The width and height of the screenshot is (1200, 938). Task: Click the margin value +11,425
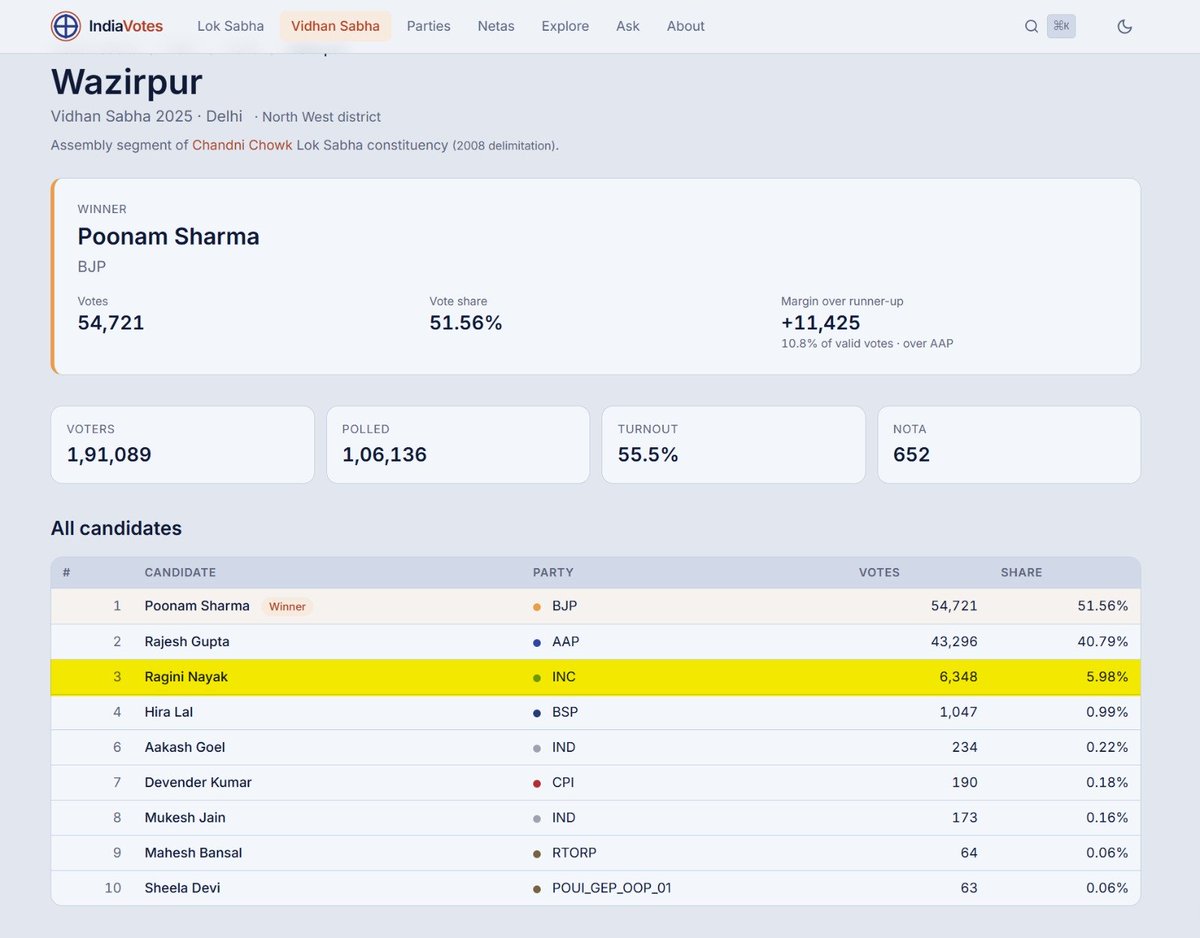click(x=821, y=323)
